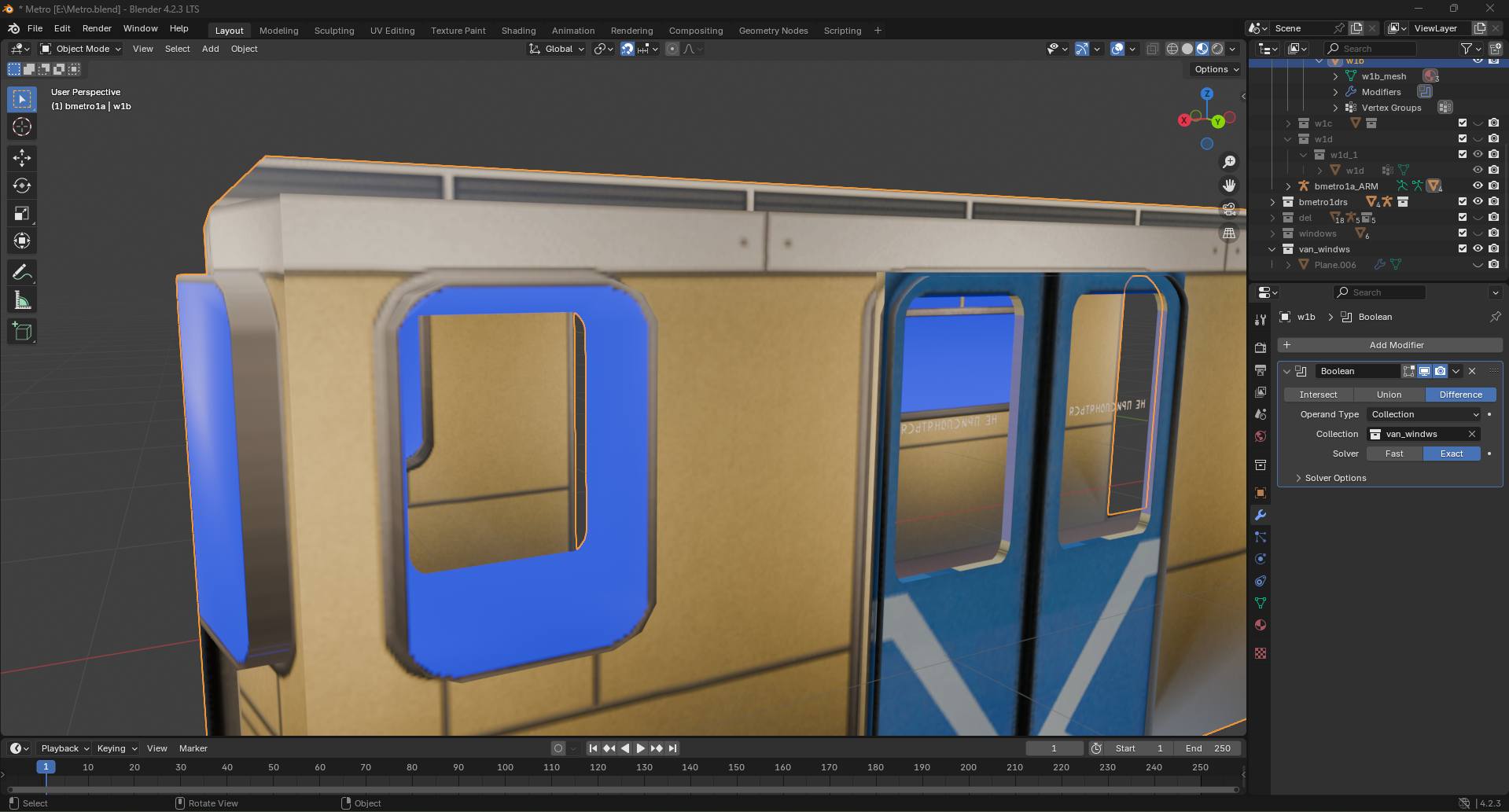Toggle camera view in viewport
The image size is (1509, 812).
pos(1229,209)
